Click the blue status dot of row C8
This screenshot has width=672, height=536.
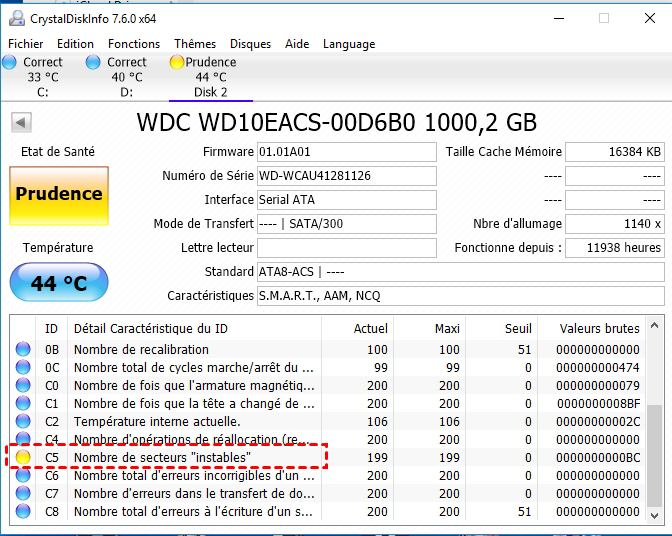[x=23, y=511]
